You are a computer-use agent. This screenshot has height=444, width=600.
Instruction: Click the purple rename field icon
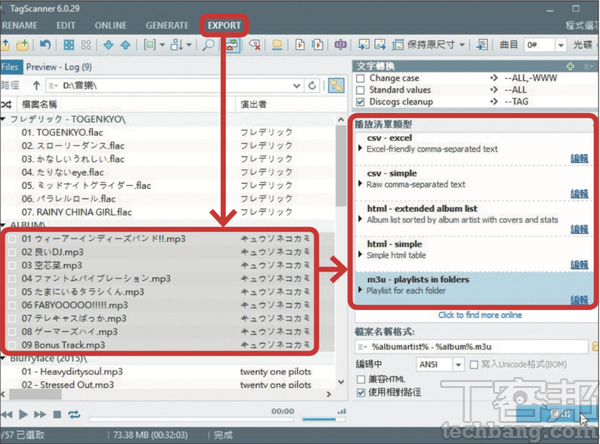tap(340, 45)
